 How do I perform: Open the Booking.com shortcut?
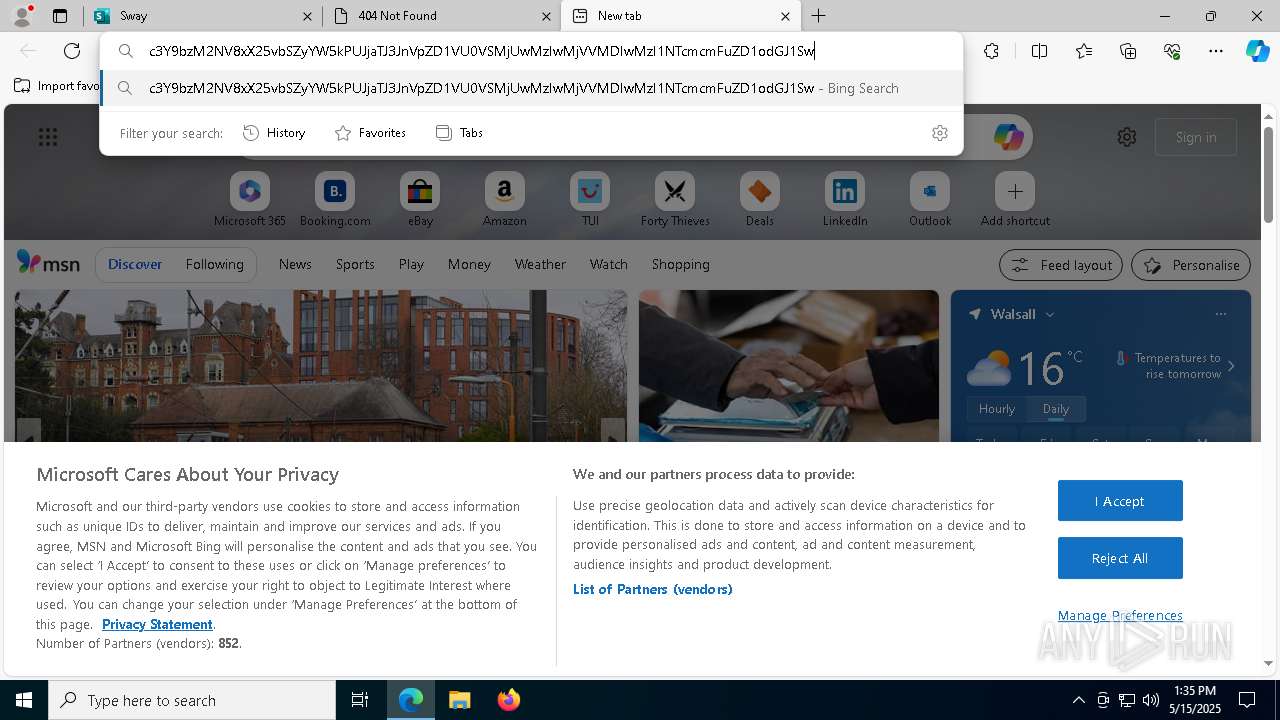(335, 200)
